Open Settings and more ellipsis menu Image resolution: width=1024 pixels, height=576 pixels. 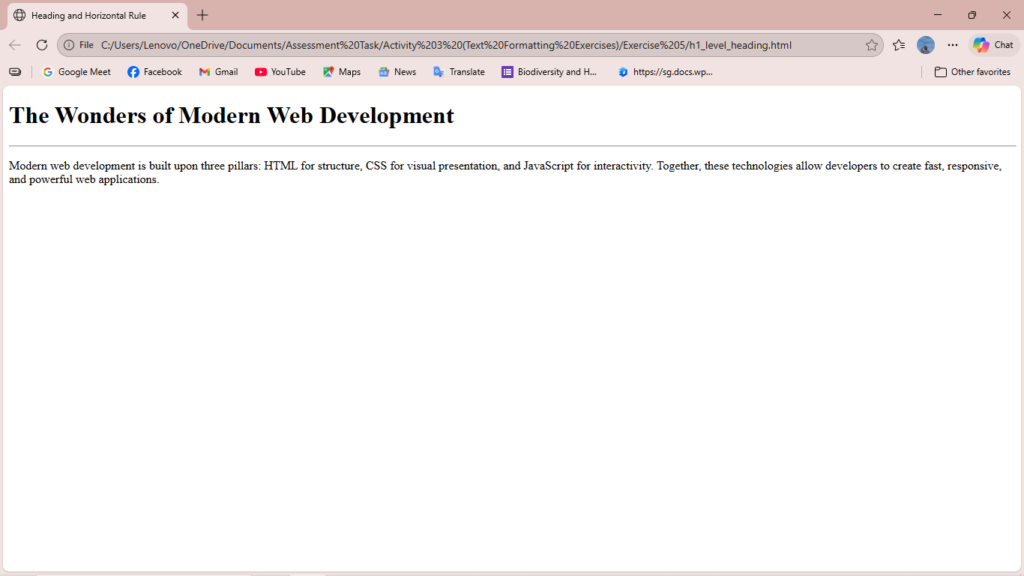tap(952, 45)
